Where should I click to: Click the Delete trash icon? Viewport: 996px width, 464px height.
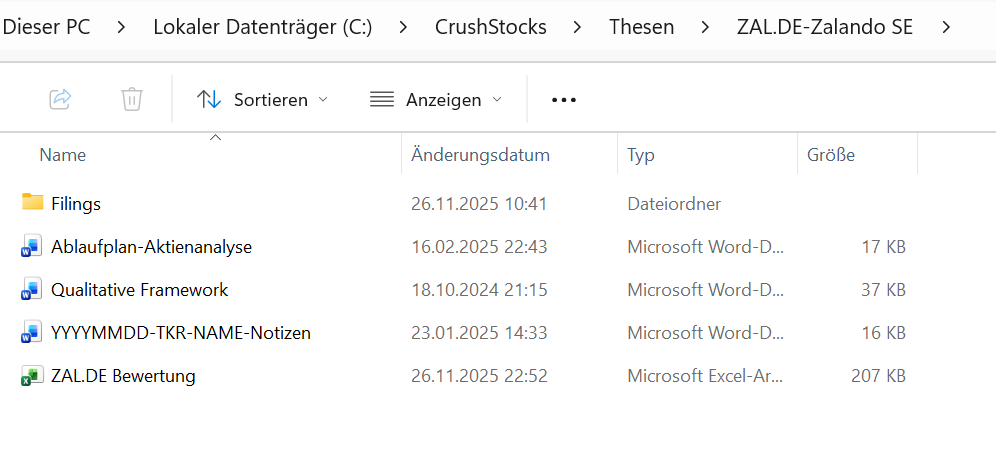[132, 99]
